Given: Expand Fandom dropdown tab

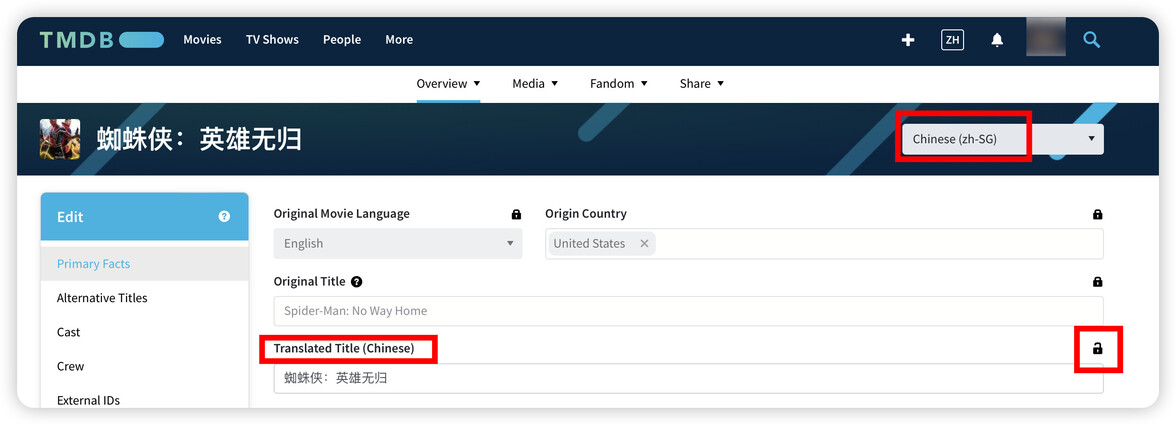Looking at the screenshot, I should click(x=619, y=84).
